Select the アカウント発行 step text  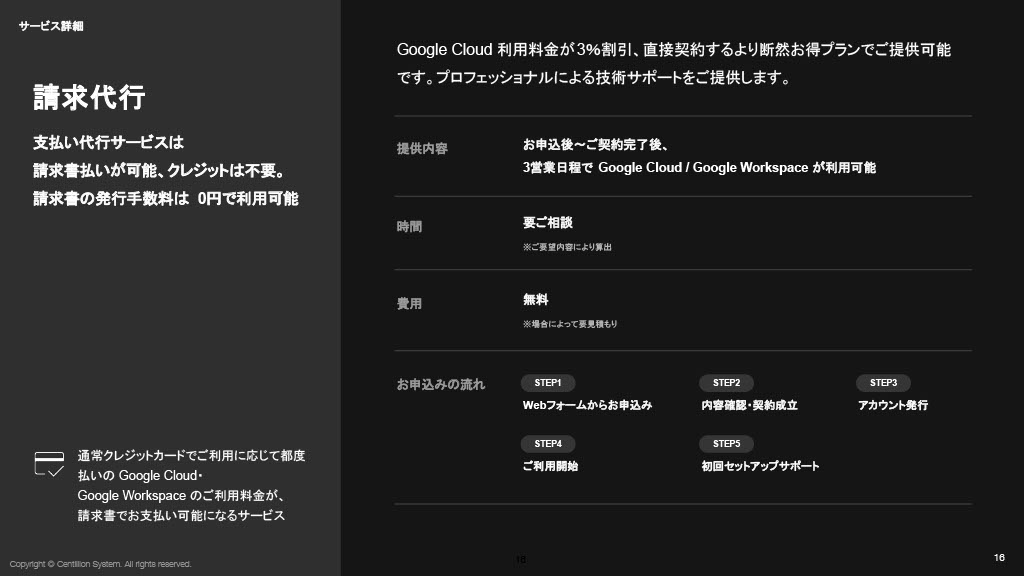pyautogui.click(x=893, y=406)
